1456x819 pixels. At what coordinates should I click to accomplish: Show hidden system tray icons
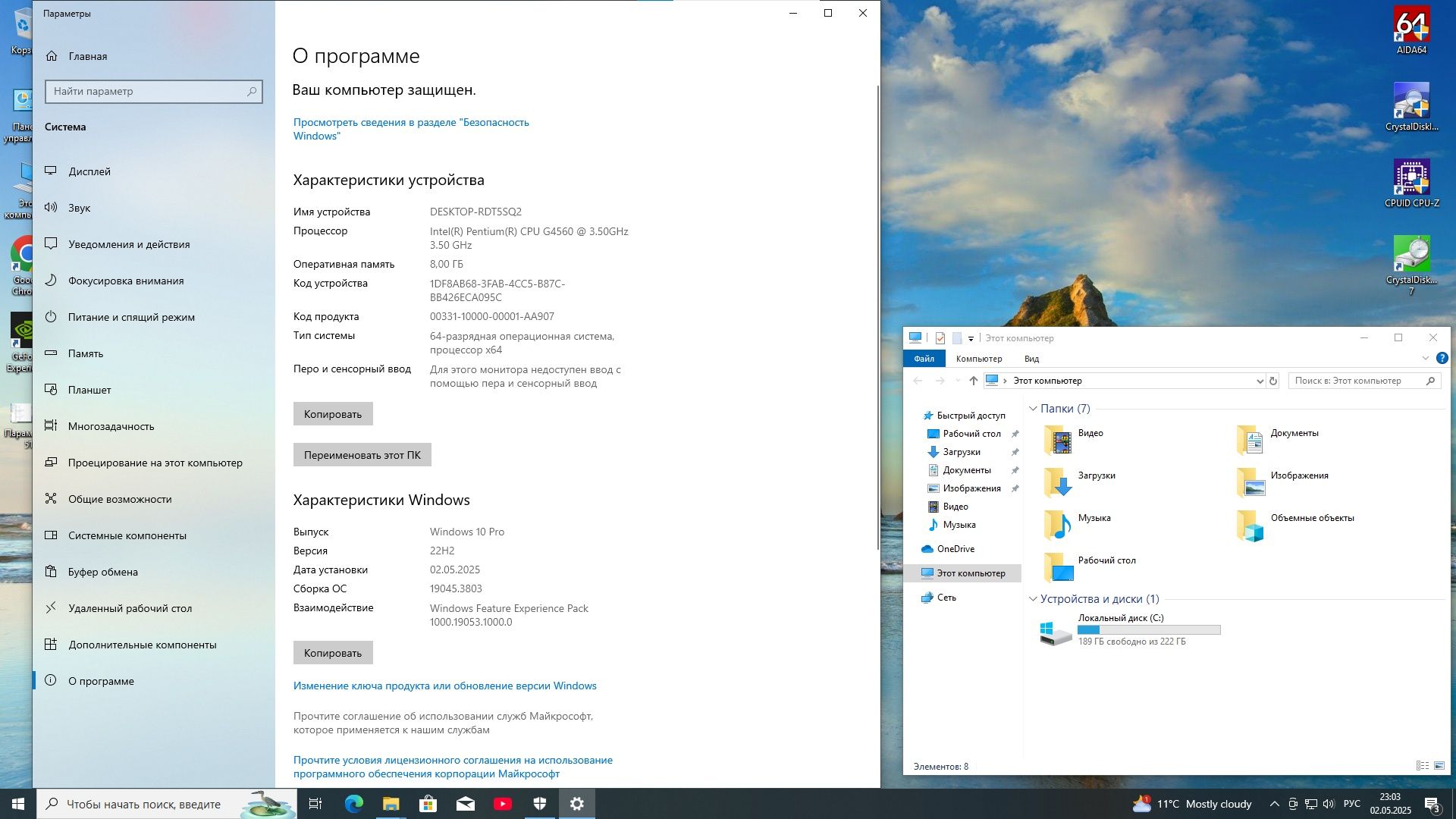tap(1274, 804)
